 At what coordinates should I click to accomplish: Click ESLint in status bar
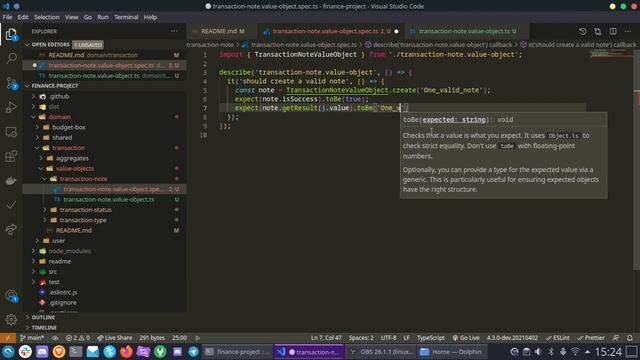558,338
